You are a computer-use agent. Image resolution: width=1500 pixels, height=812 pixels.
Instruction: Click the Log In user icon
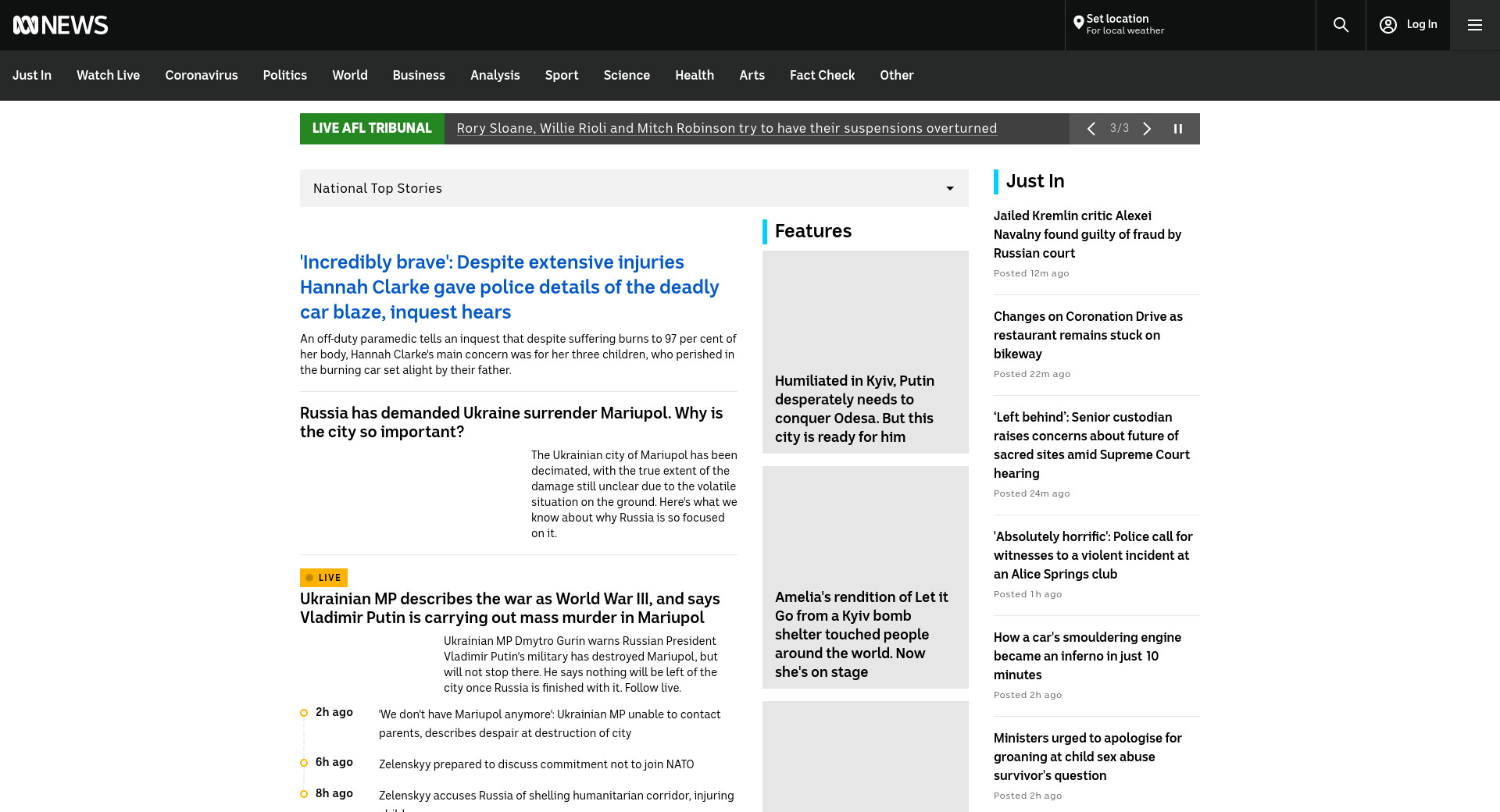[x=1387, y=25]
